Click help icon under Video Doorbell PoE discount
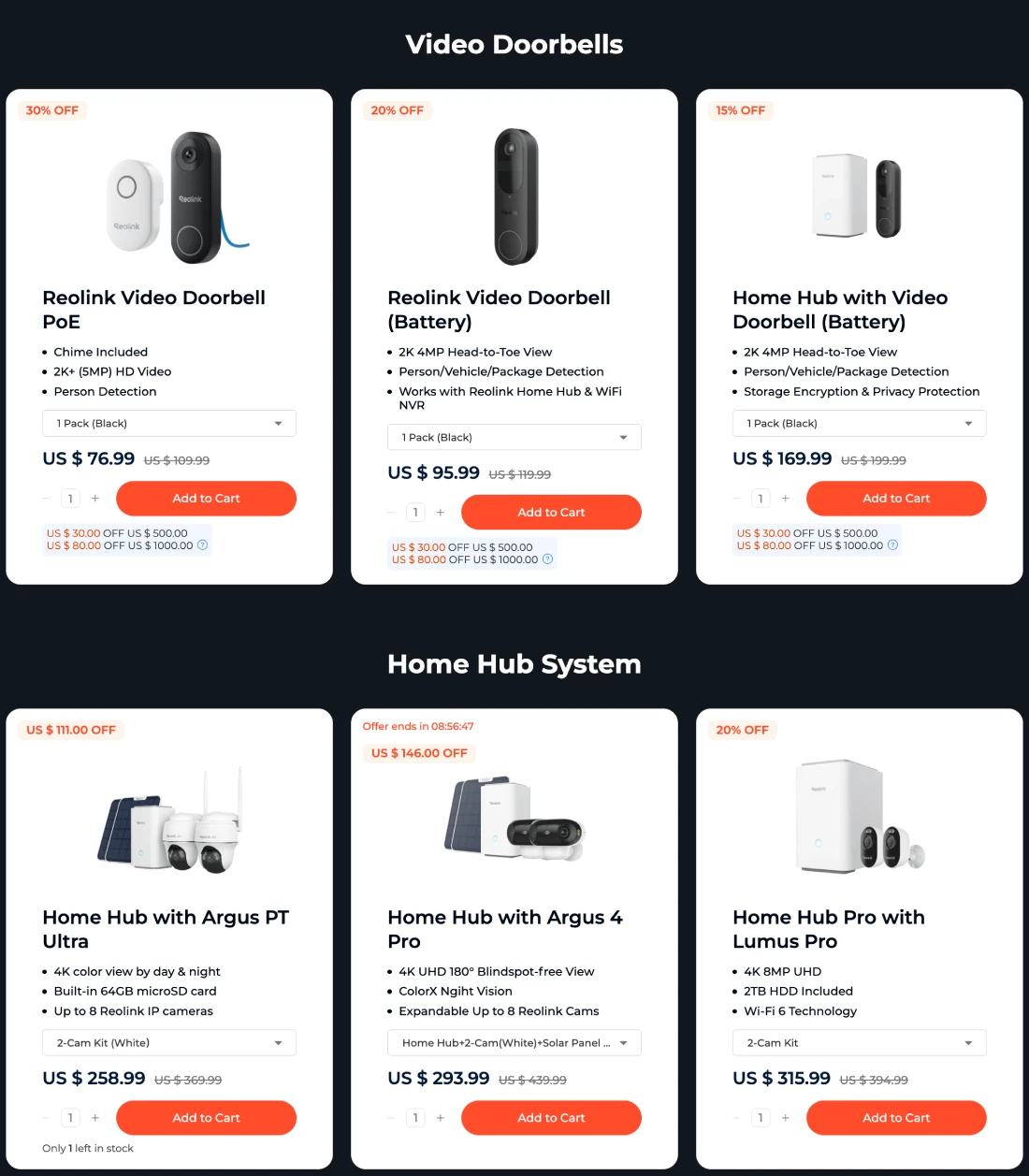This screenshot has width=1029, height=1176. 202,545
